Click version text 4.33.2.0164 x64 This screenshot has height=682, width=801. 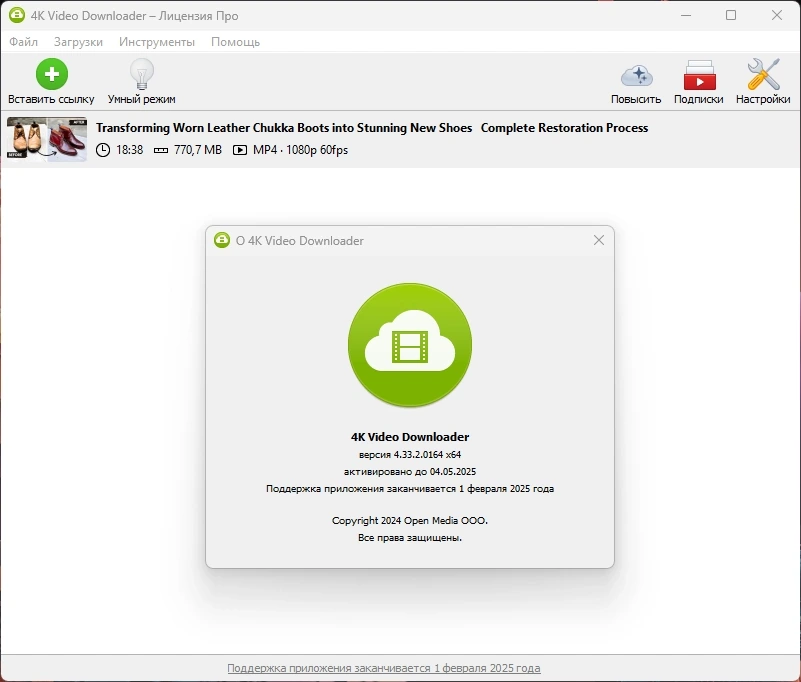coord(410,454)
